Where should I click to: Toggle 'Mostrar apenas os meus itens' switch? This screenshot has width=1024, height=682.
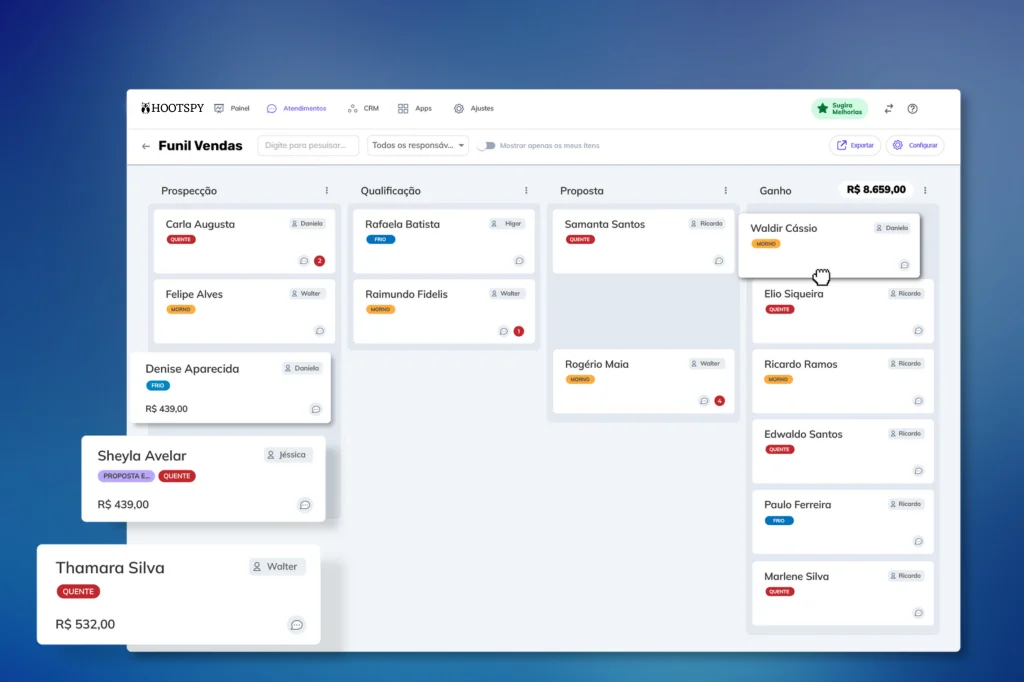(x=486, y=146)
